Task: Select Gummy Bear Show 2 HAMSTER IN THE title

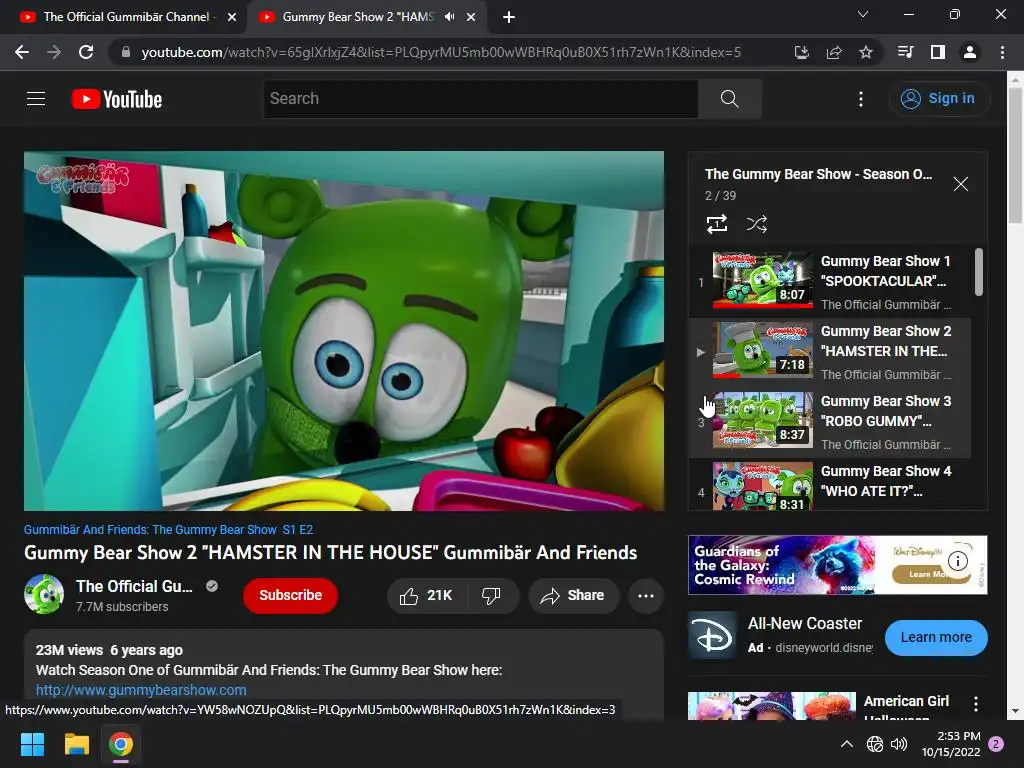Action: pos(886,341)
